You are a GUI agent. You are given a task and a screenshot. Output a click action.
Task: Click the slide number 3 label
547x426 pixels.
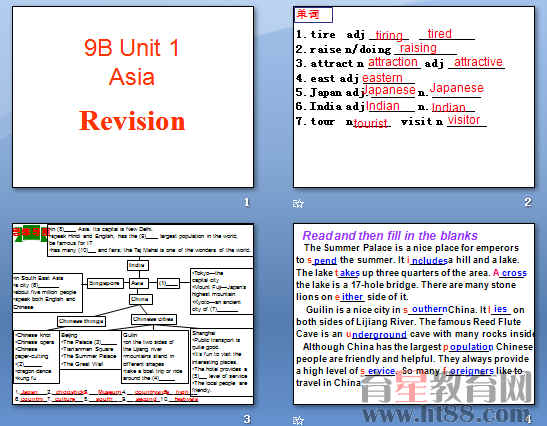click(x=247, y=419)
